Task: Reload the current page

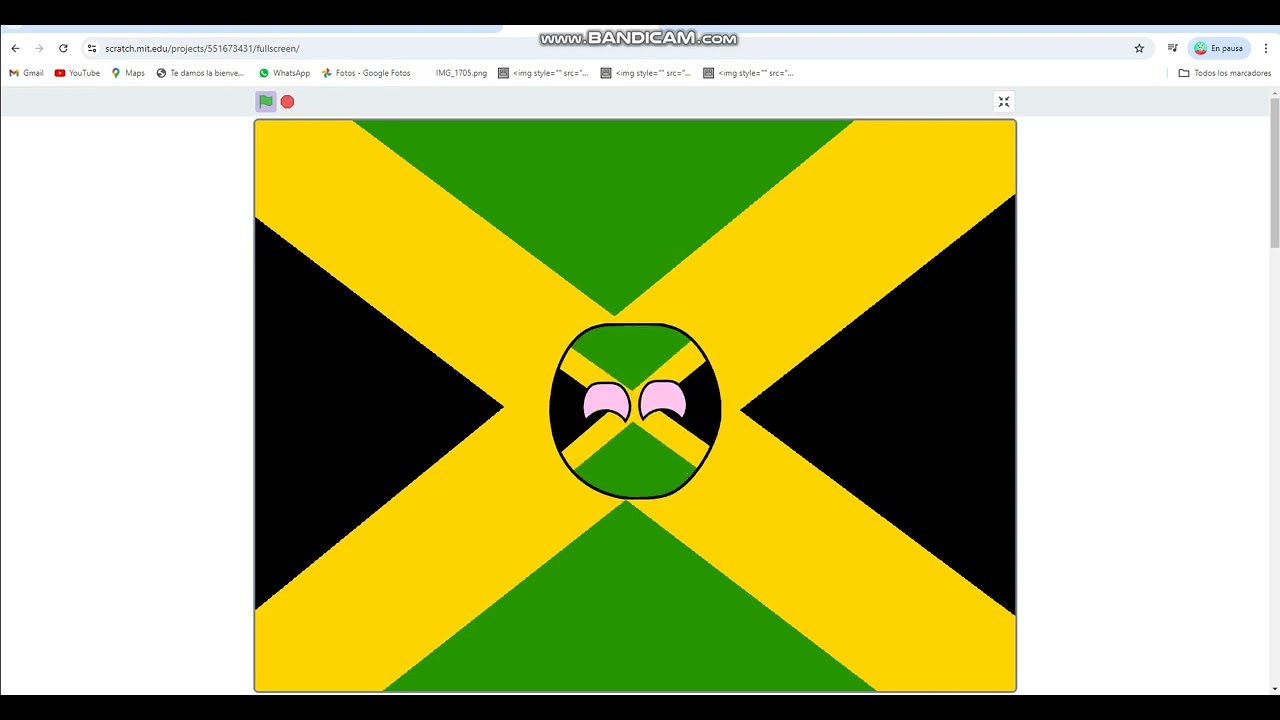Action: click(x=63, y=48)
